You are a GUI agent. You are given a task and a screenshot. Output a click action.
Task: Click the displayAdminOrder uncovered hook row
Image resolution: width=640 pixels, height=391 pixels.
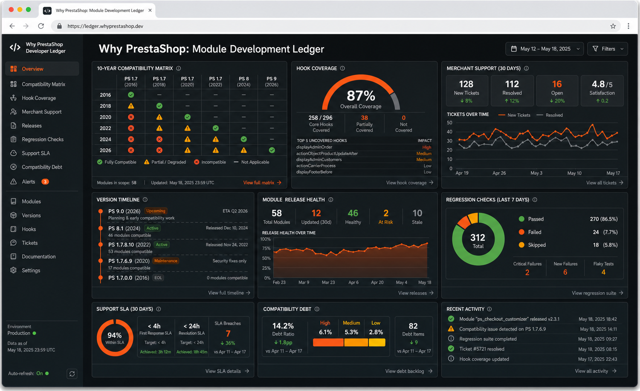tap(364, 147)
